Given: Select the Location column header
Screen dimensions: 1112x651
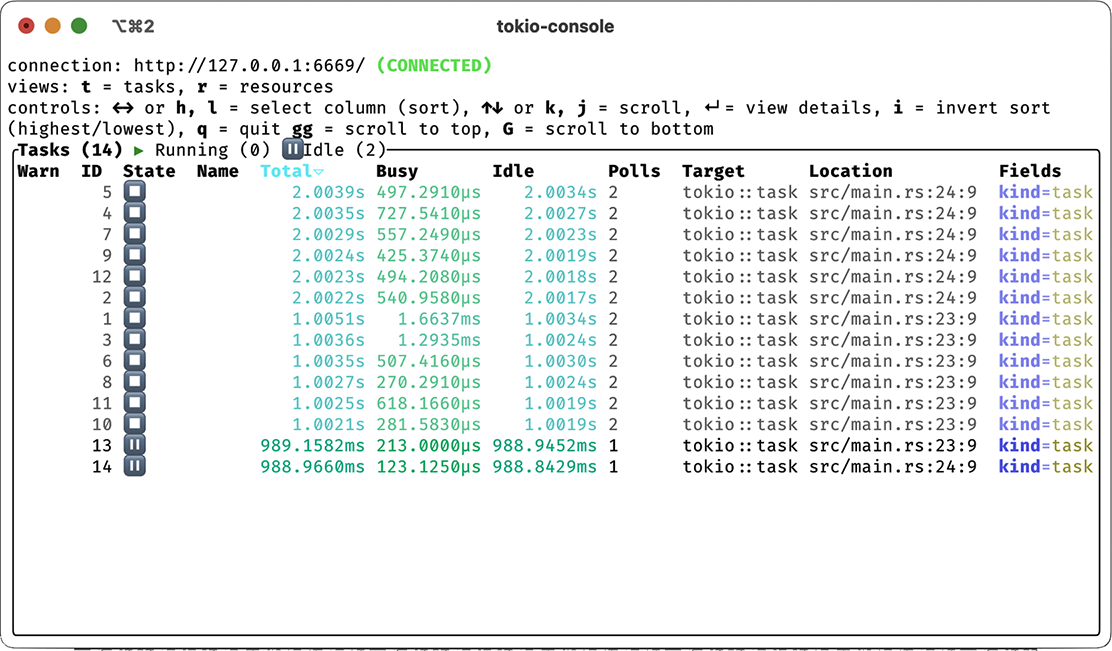Looking at the screenshot, I should click(850, 171).
